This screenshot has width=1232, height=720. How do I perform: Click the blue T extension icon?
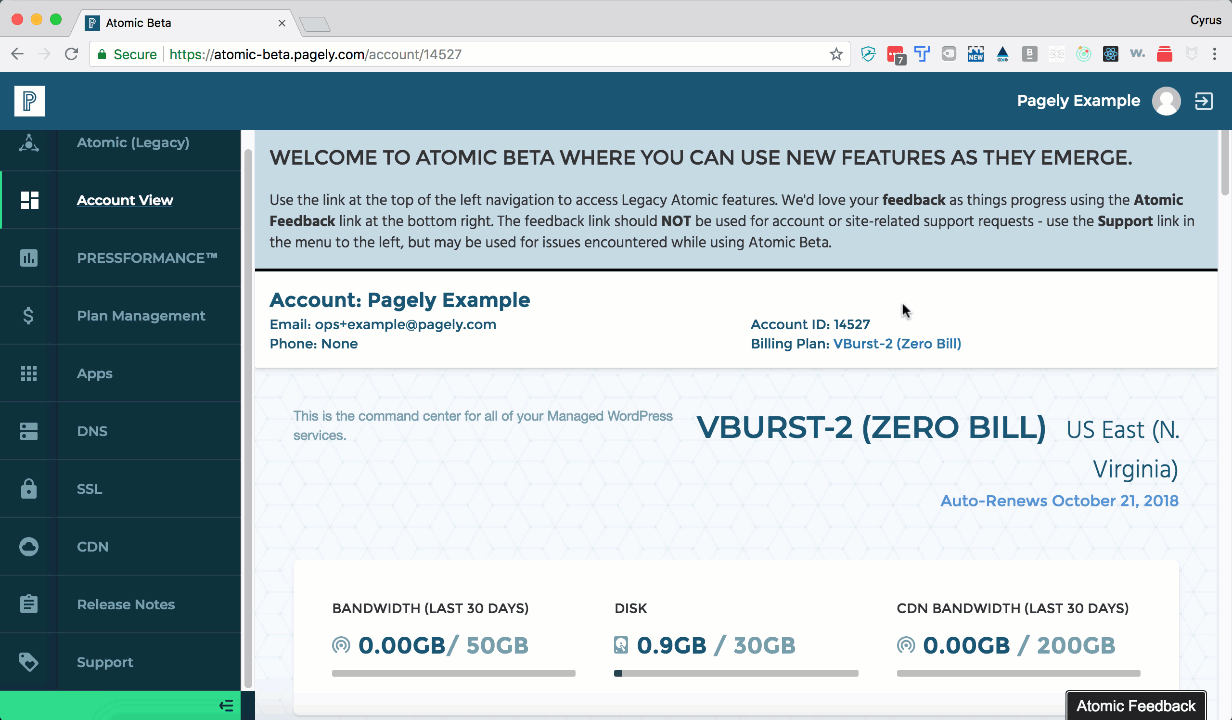922,54
